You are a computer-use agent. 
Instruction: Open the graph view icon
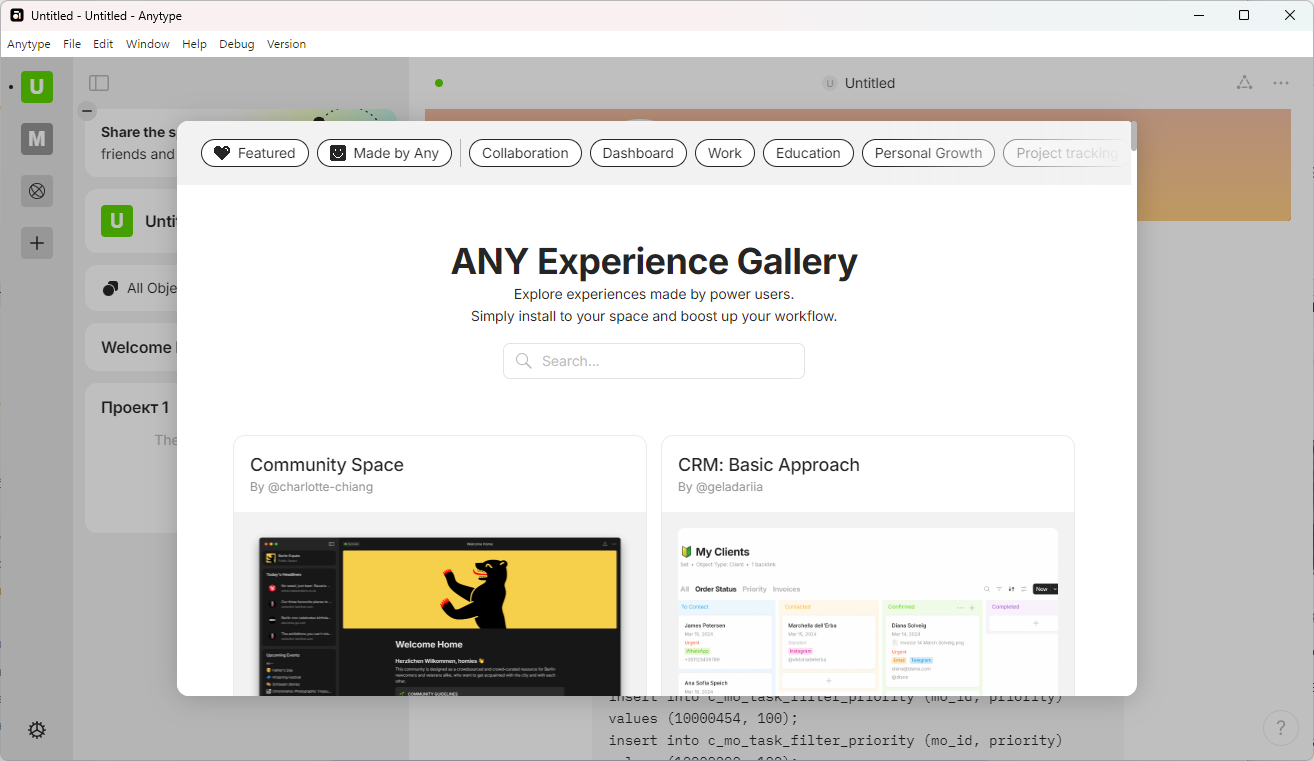pos(1244,83)
